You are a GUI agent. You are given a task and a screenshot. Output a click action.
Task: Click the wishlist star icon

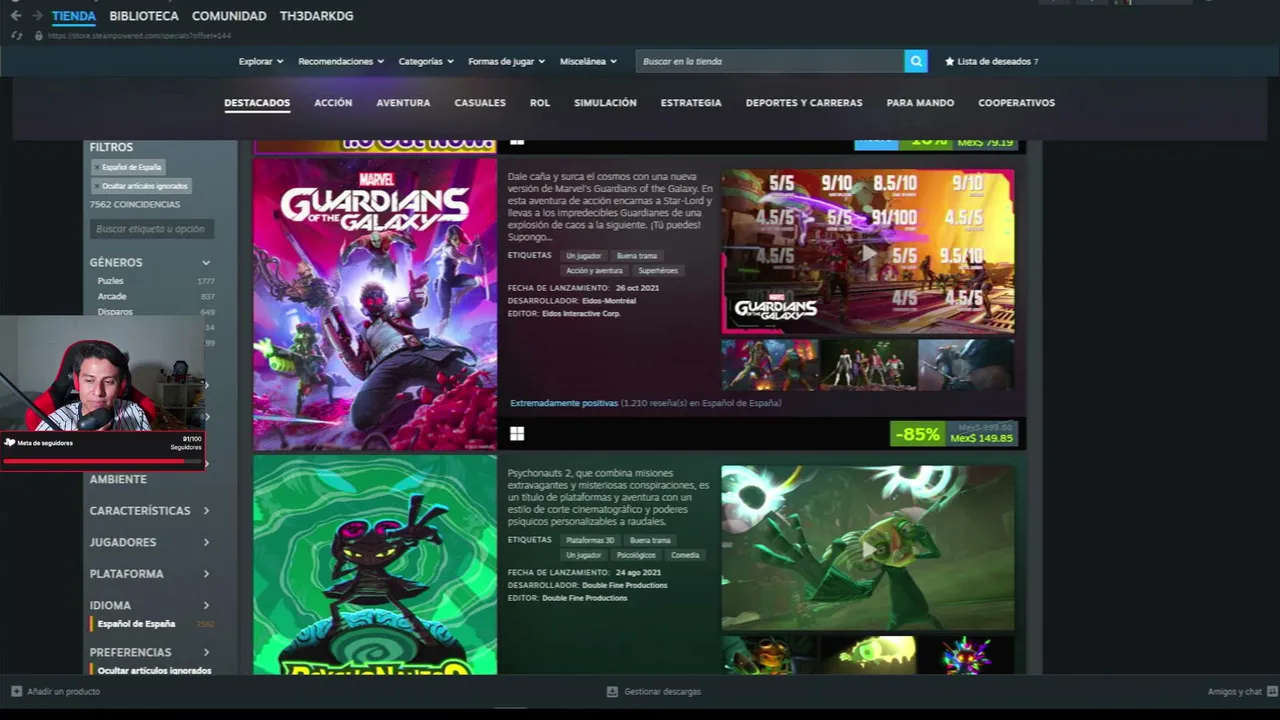coord(949,62)
